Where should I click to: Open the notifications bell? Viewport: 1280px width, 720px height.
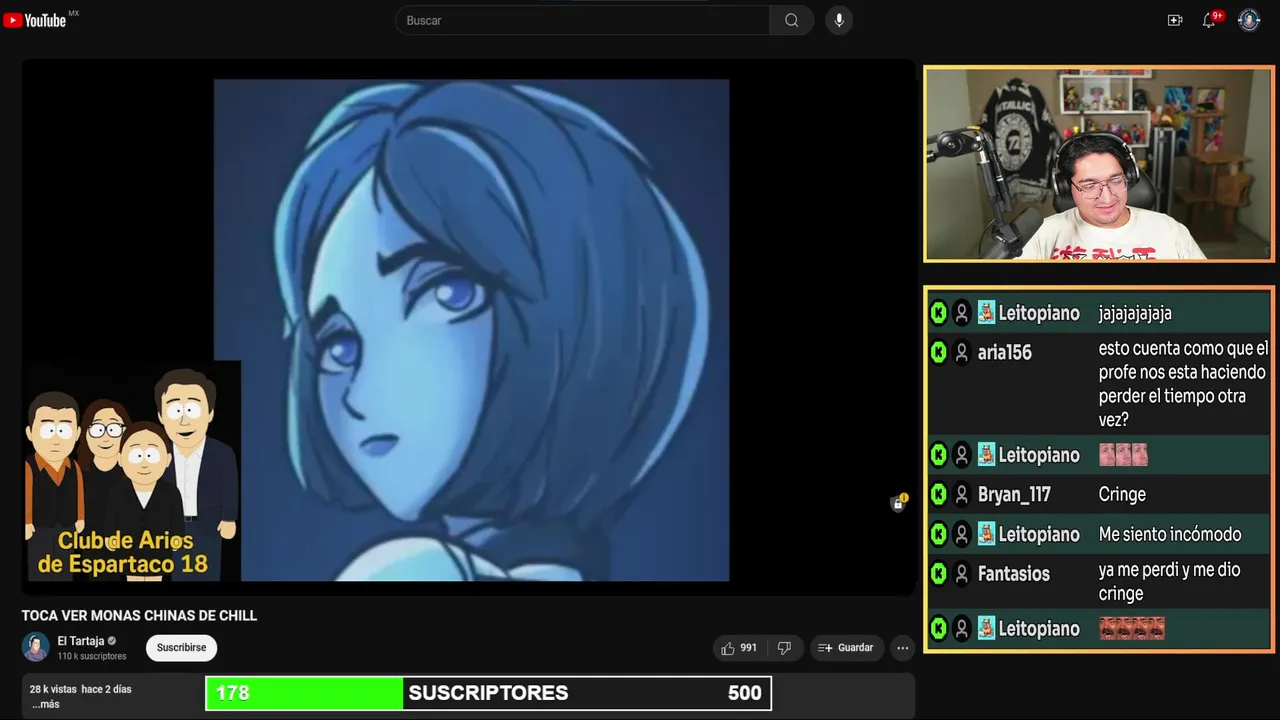pos(1210,20)
